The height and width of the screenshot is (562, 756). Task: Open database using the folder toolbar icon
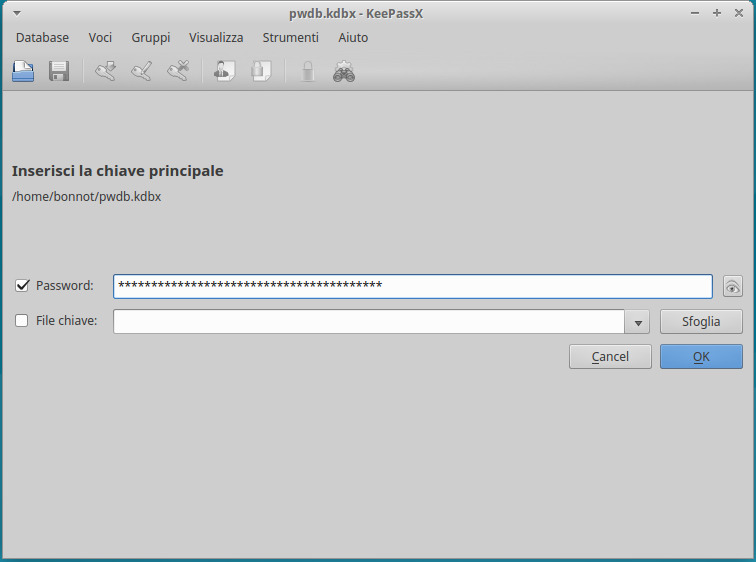pyautogui.click(x=23, y=71)
